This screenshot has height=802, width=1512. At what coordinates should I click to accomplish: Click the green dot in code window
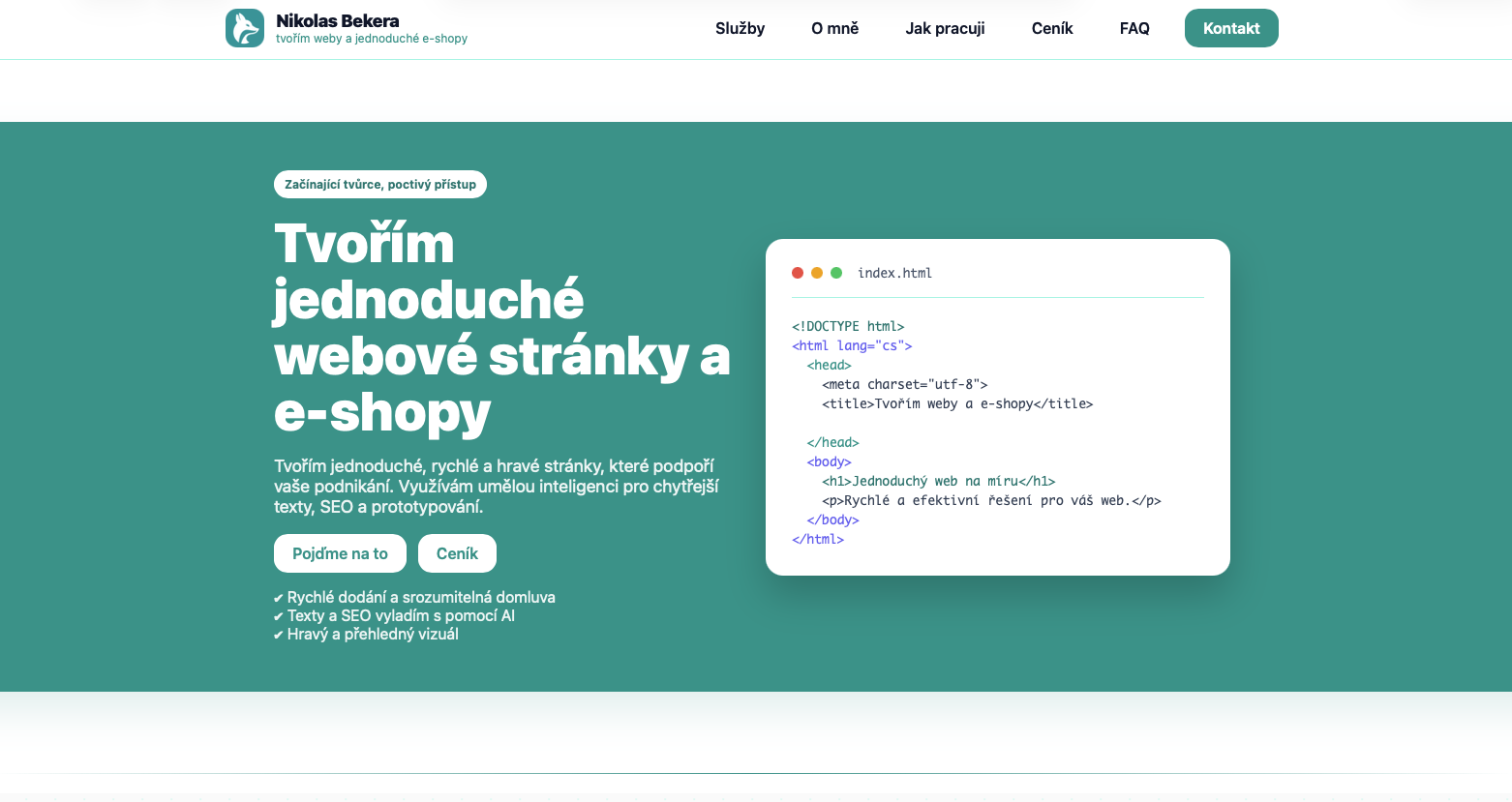click(x=836, y=273)
